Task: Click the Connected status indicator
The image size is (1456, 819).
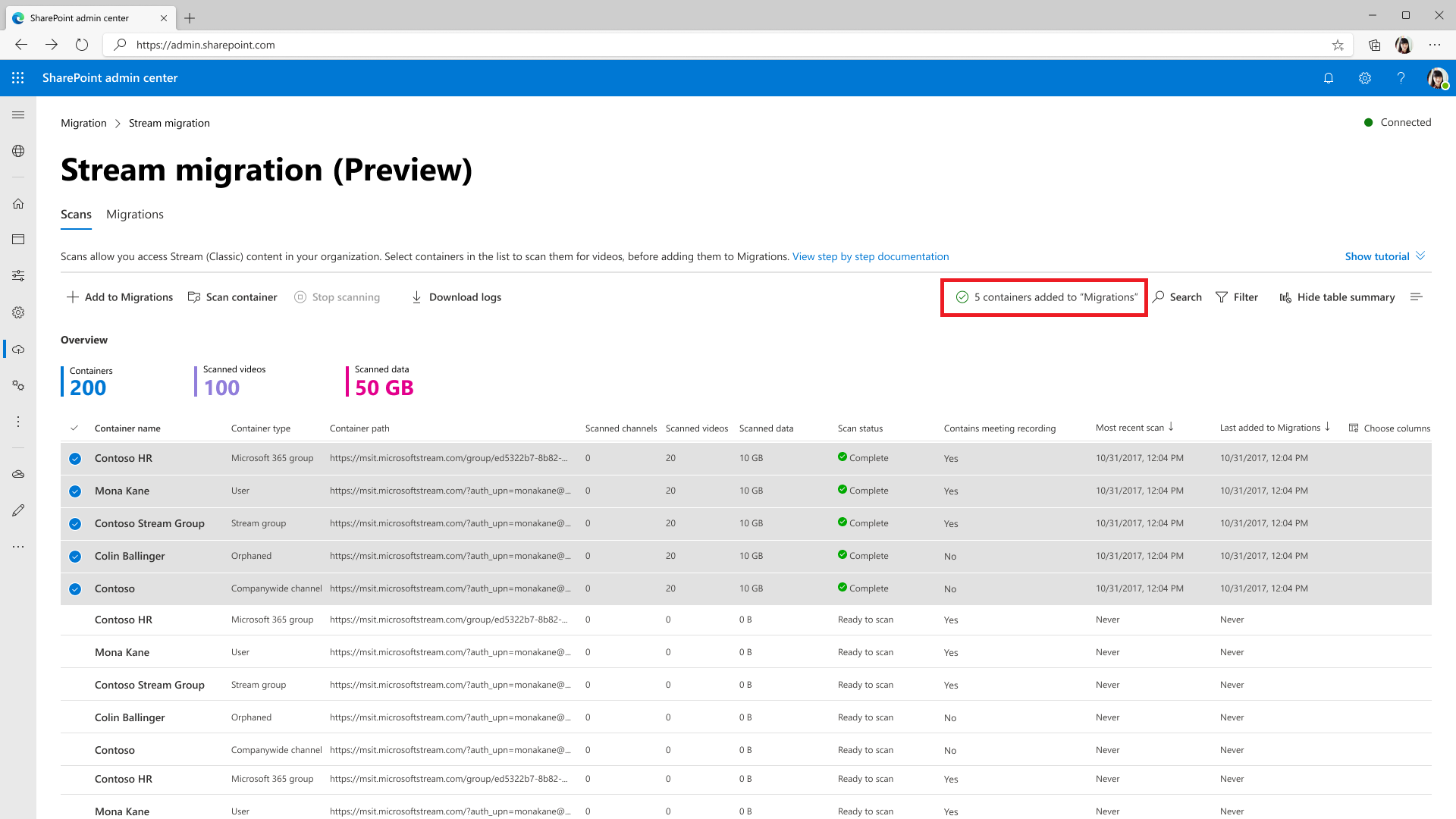Action: pyautogui.click(x=1397, y=122)
